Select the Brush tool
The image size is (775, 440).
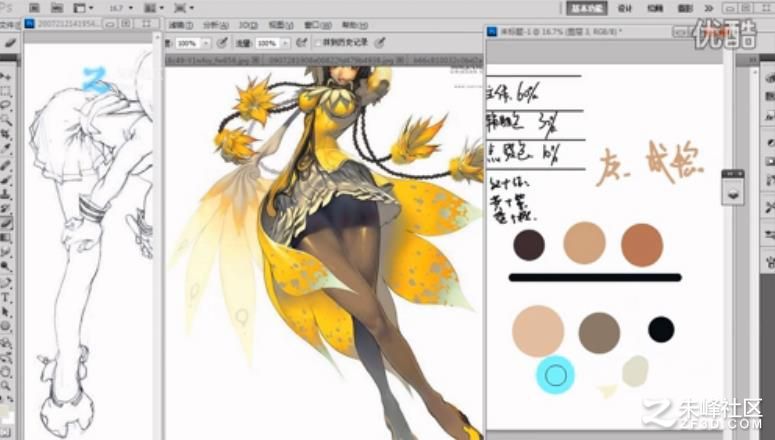point(6,180)
